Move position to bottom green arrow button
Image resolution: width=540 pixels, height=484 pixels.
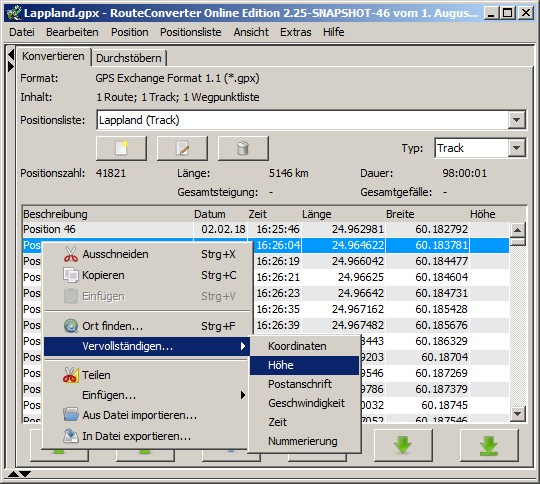(x=489, y=445)
